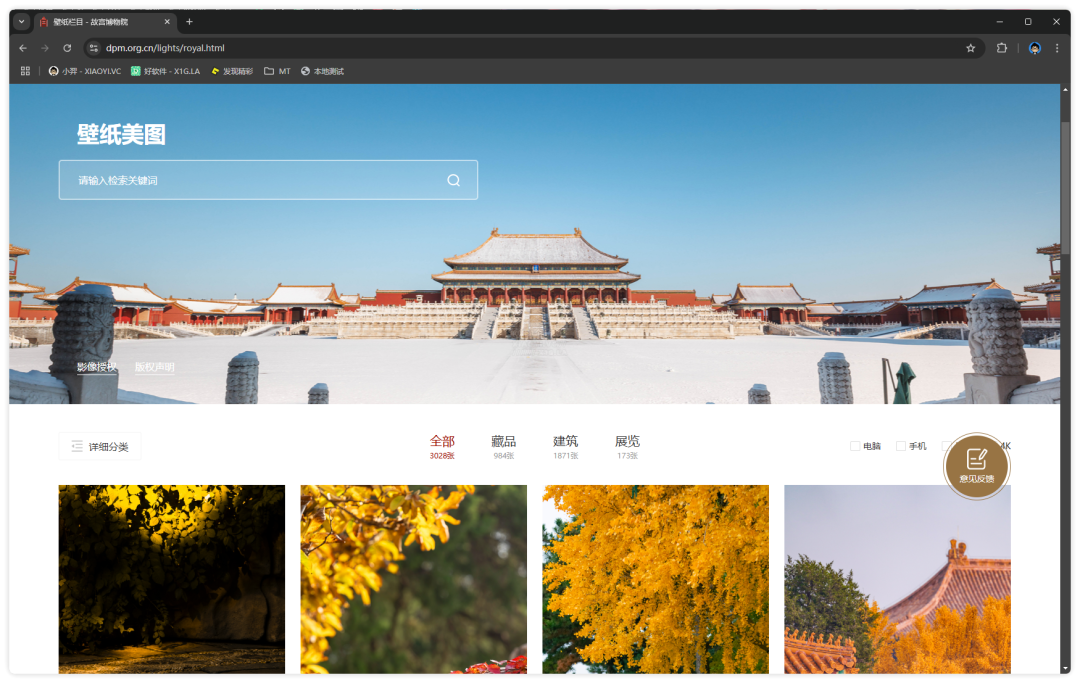Screen dimensions: 1080x683
Task: Check the 电脑 filter checkbox
Action: click(855, 446)
